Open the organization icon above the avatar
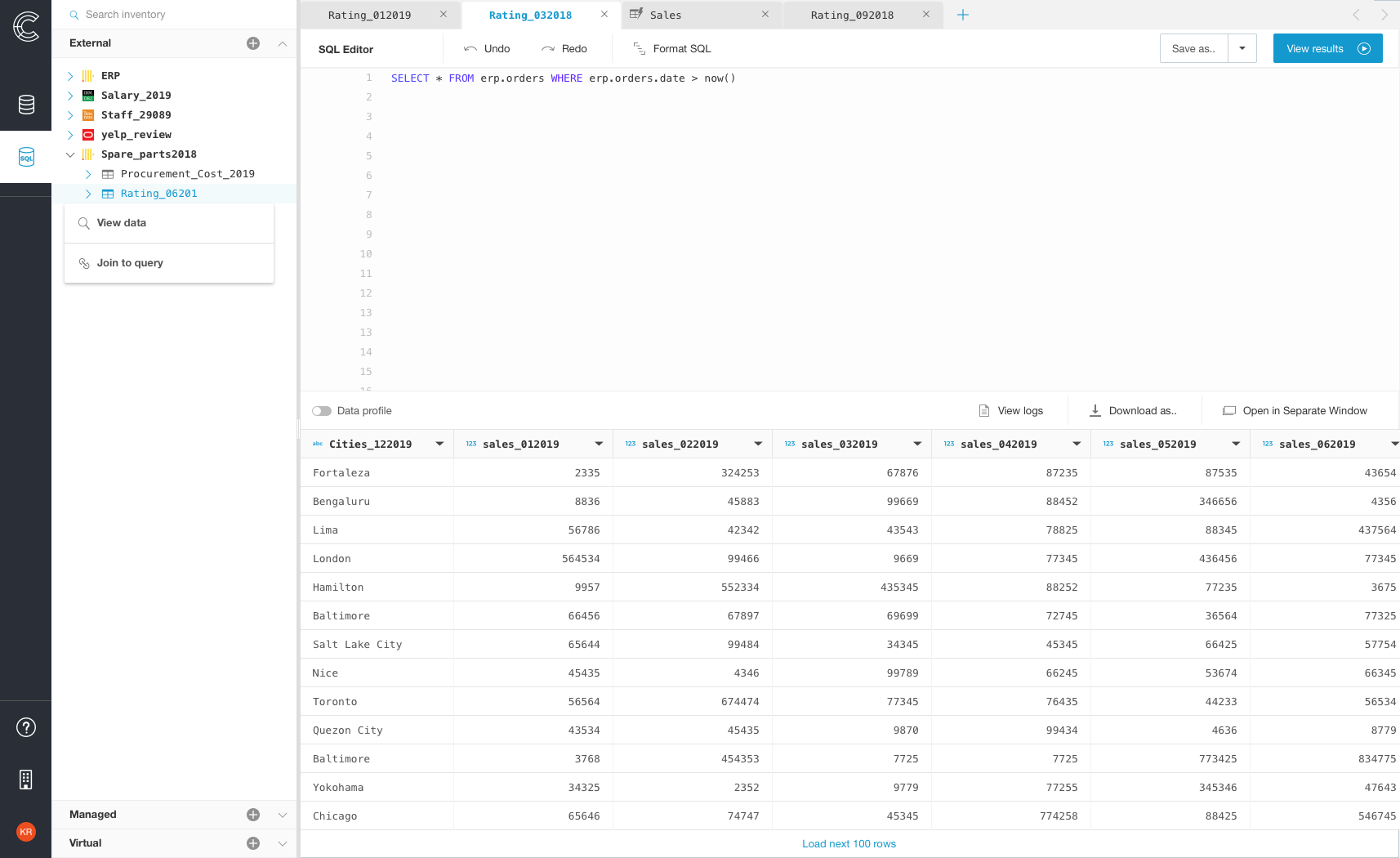This screenshot has width=1400, height=858. click(x=26, y=780)
